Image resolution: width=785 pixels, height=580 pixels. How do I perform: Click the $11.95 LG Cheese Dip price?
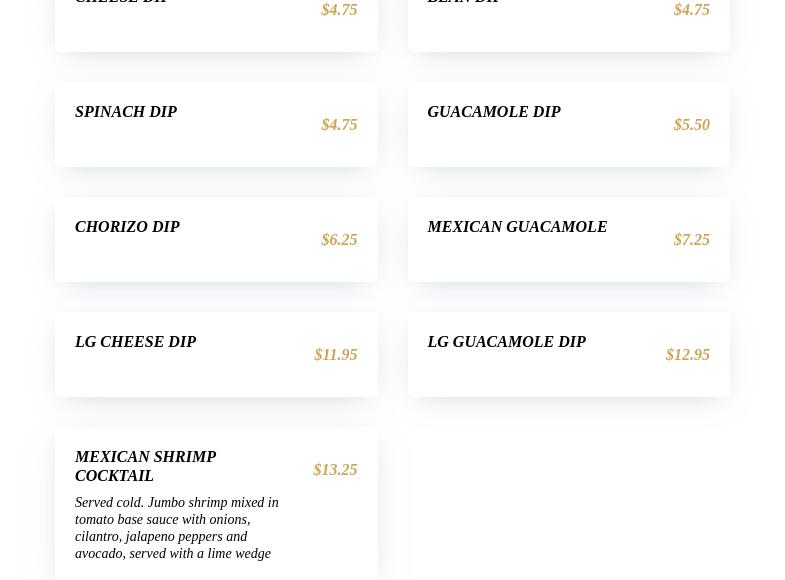(x=336, y=355)
